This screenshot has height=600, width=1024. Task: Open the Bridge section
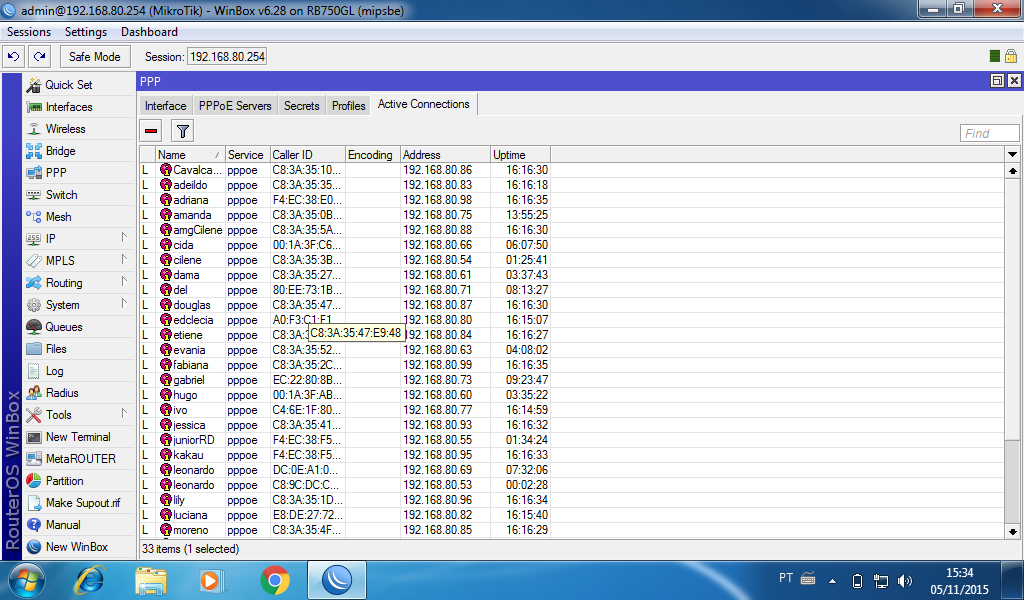pos(78,151)
